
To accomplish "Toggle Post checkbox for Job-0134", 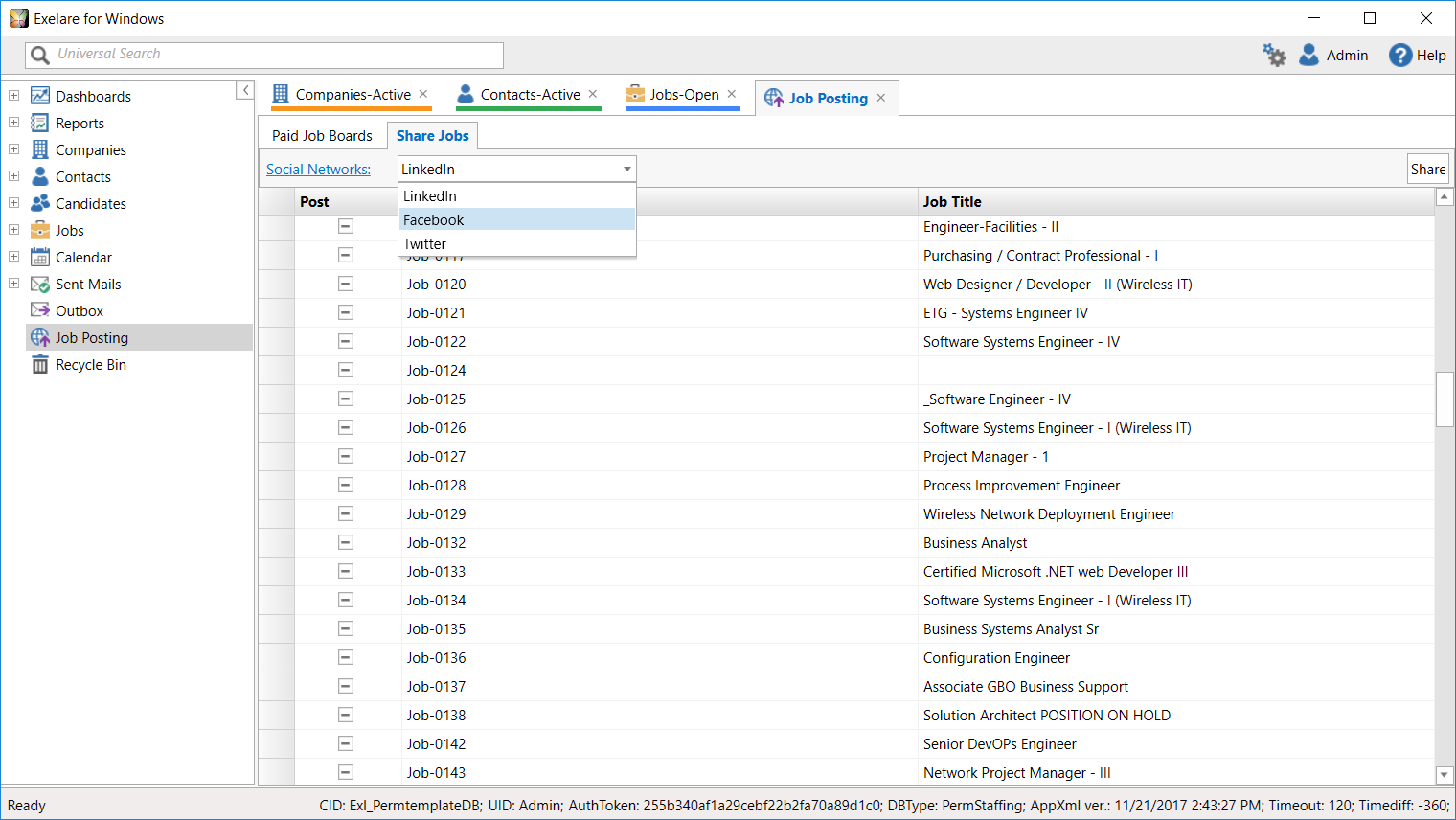I will point(346,600).
